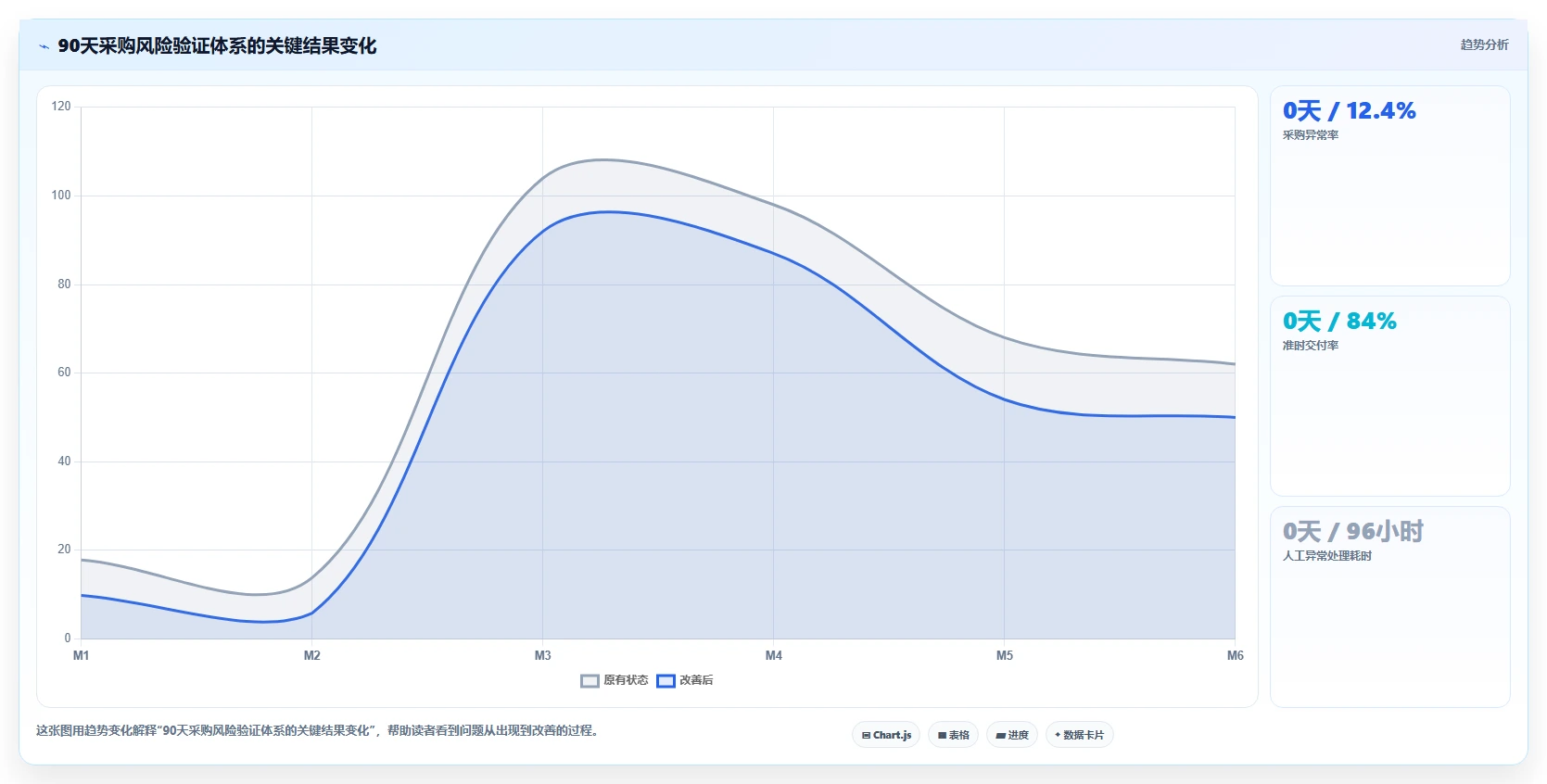Select the 数据卡片 chip

pyautogui.click(x=1079, y=735)
